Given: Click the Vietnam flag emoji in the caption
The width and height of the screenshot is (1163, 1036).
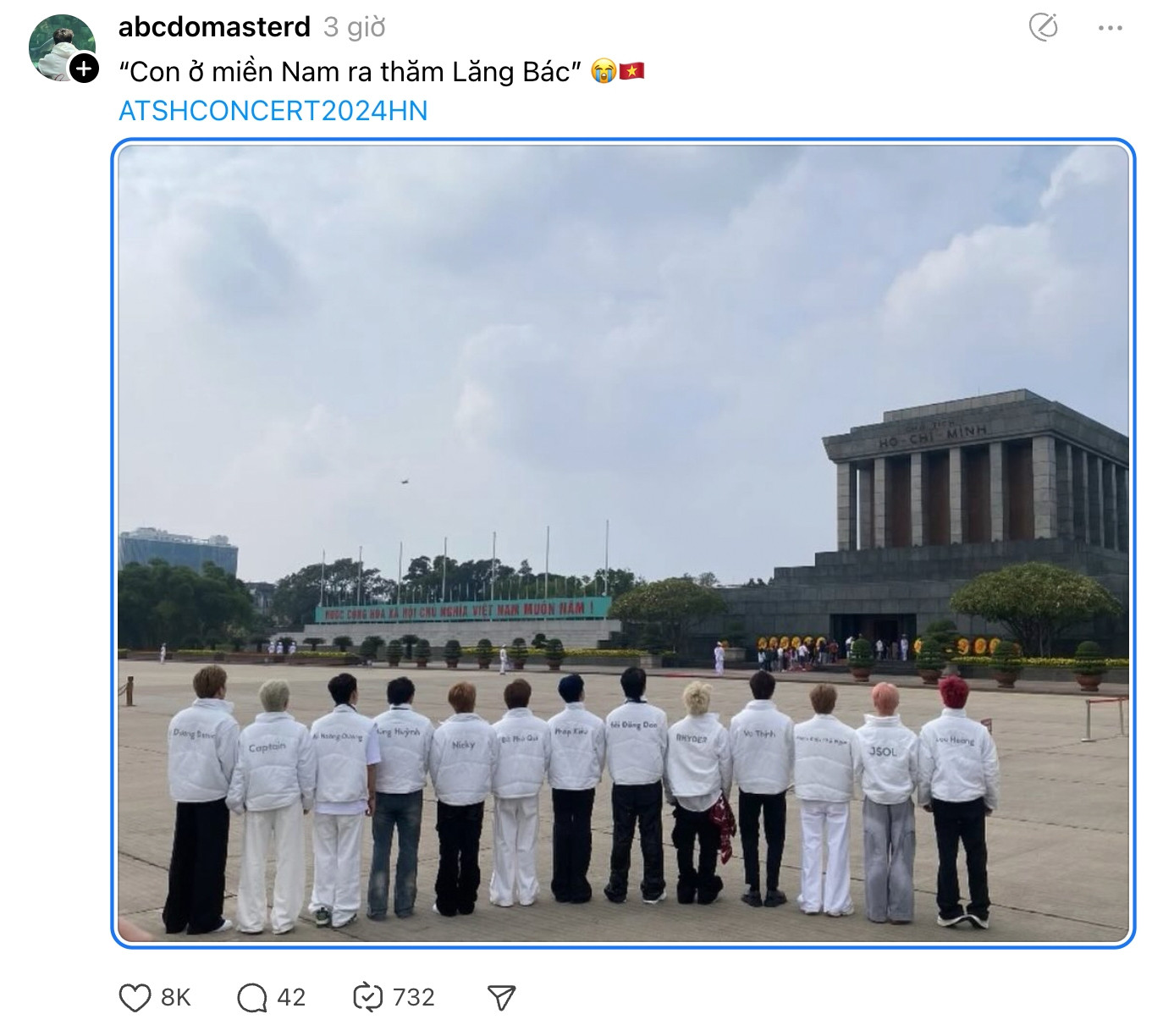Looking at the screenshot, I should (x=632, y=71).
